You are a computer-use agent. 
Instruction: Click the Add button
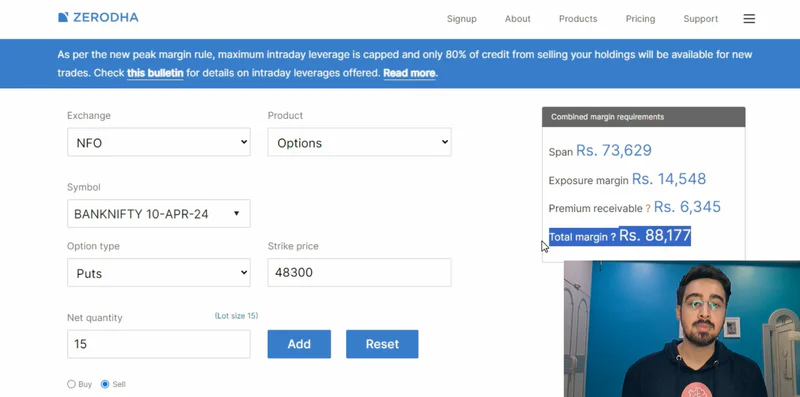point(299,344)
